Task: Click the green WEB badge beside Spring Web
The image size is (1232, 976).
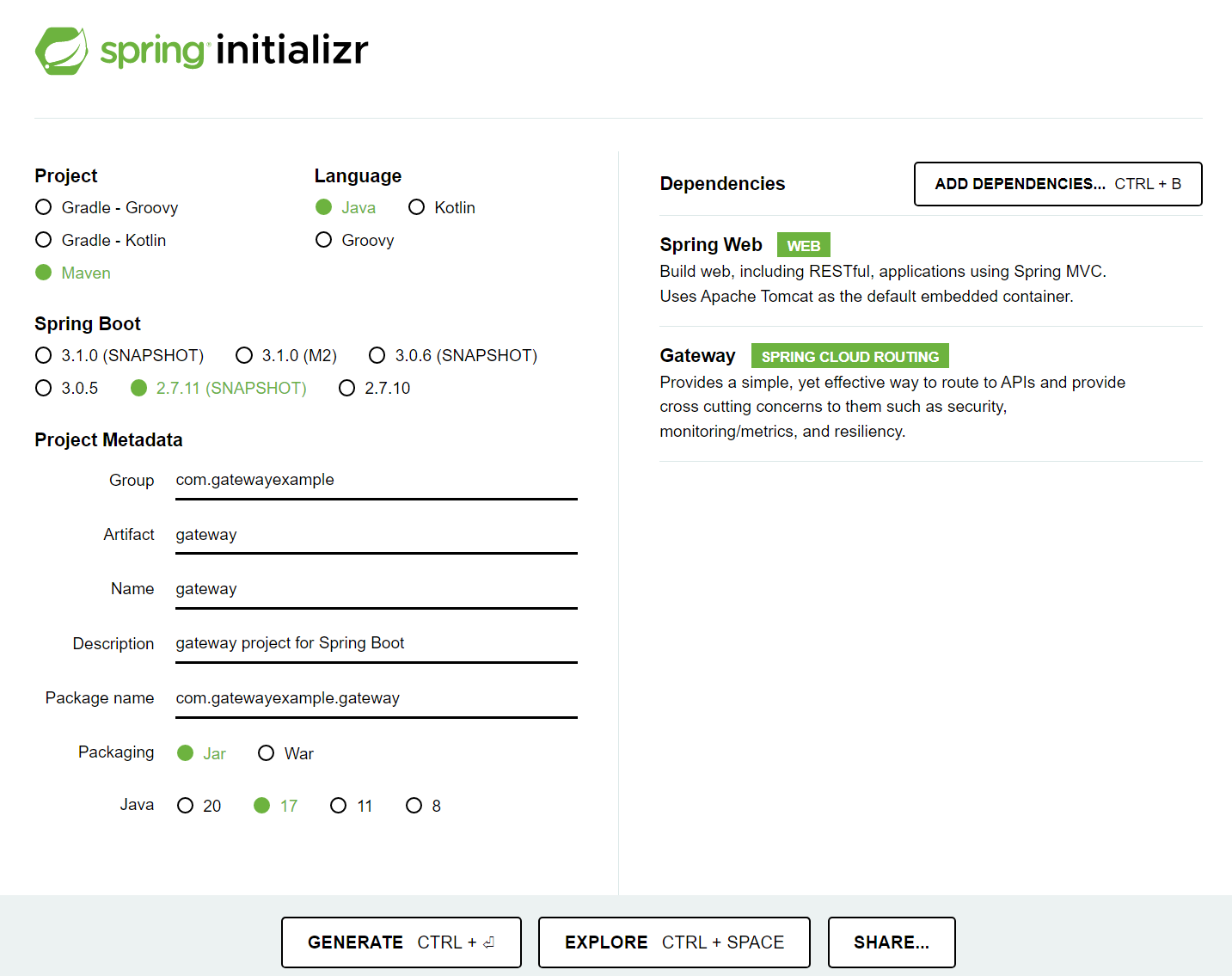Action: coord(802,244)
